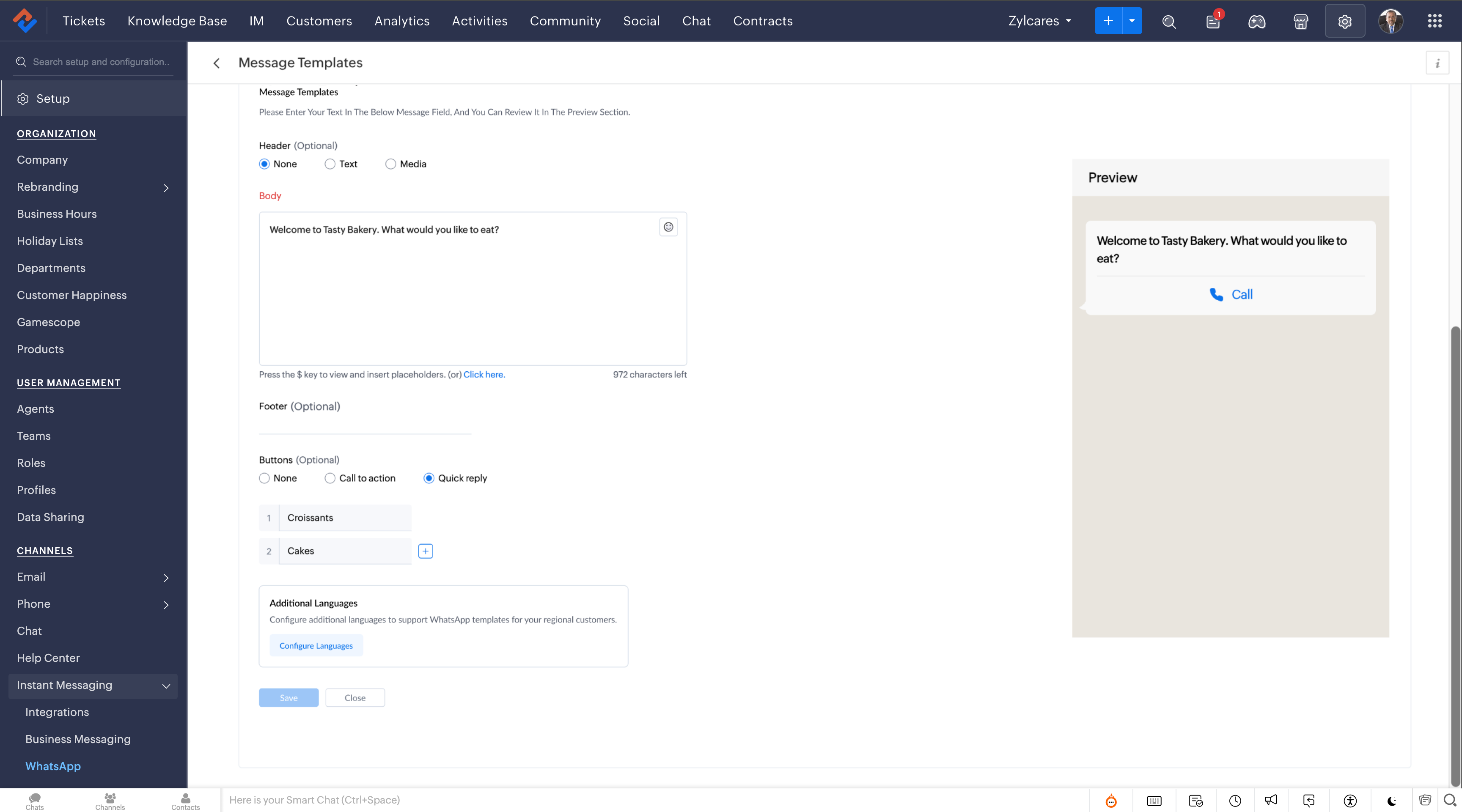The width and height of the screenshot is (1462, 812).
Task: Click the setup search field
Action: (93, 62)
